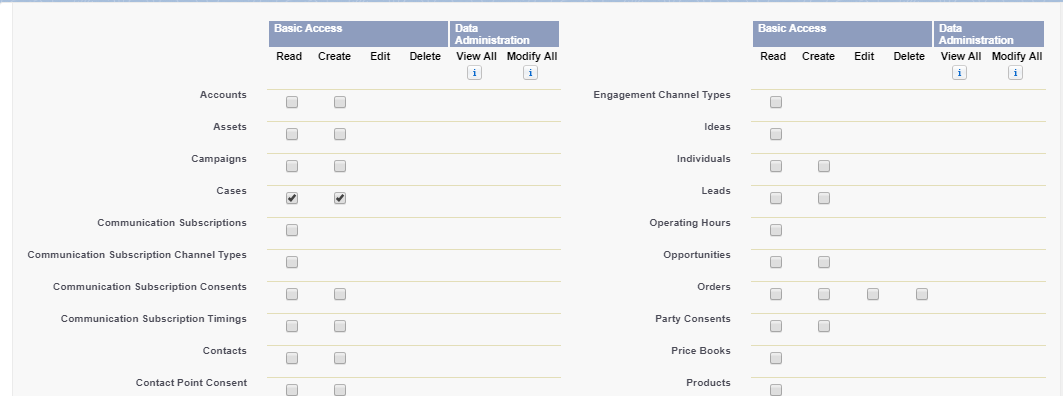Enable Create access for Accounts

pos(340,102)
